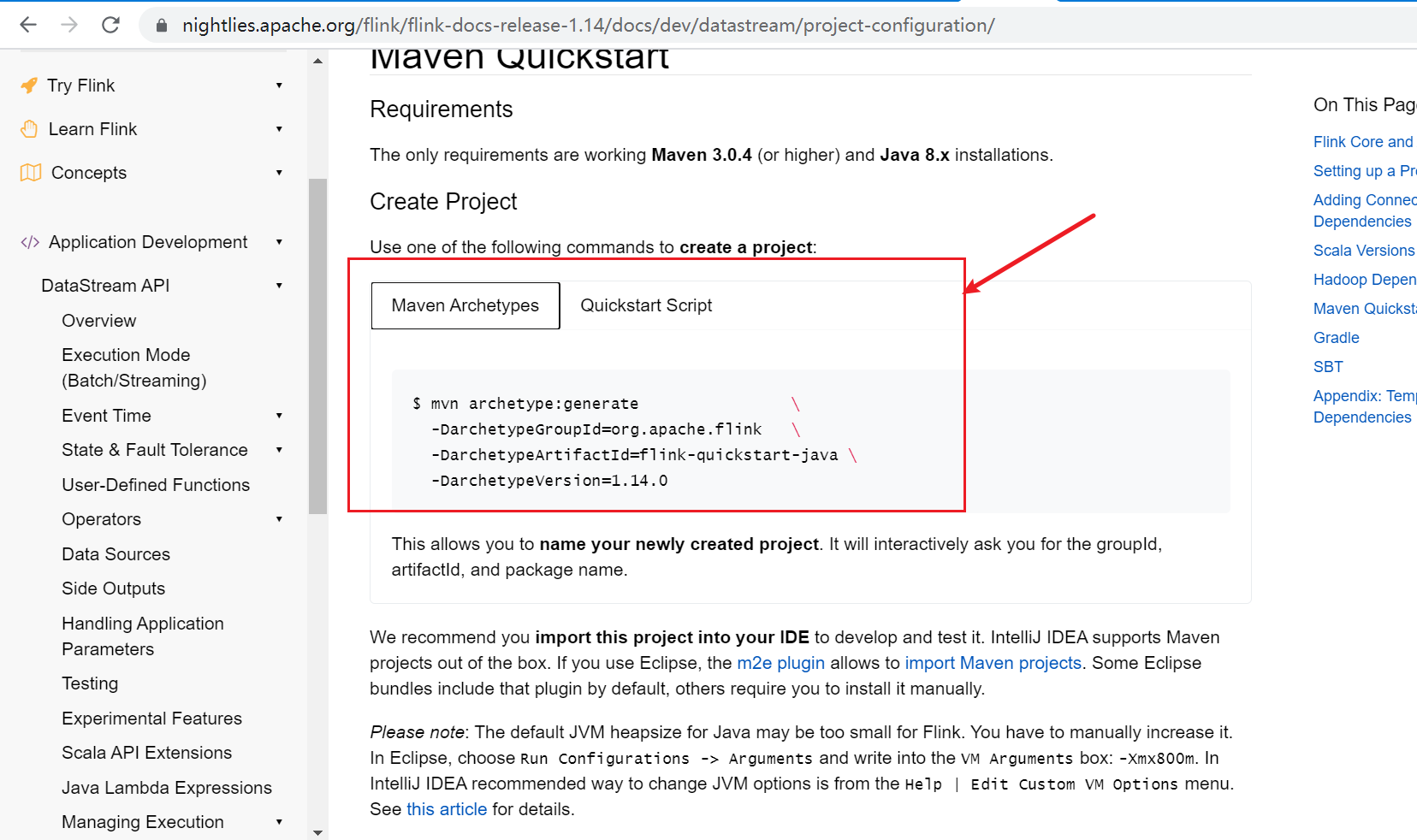Expand the Event Time arrow

point(279,416)
